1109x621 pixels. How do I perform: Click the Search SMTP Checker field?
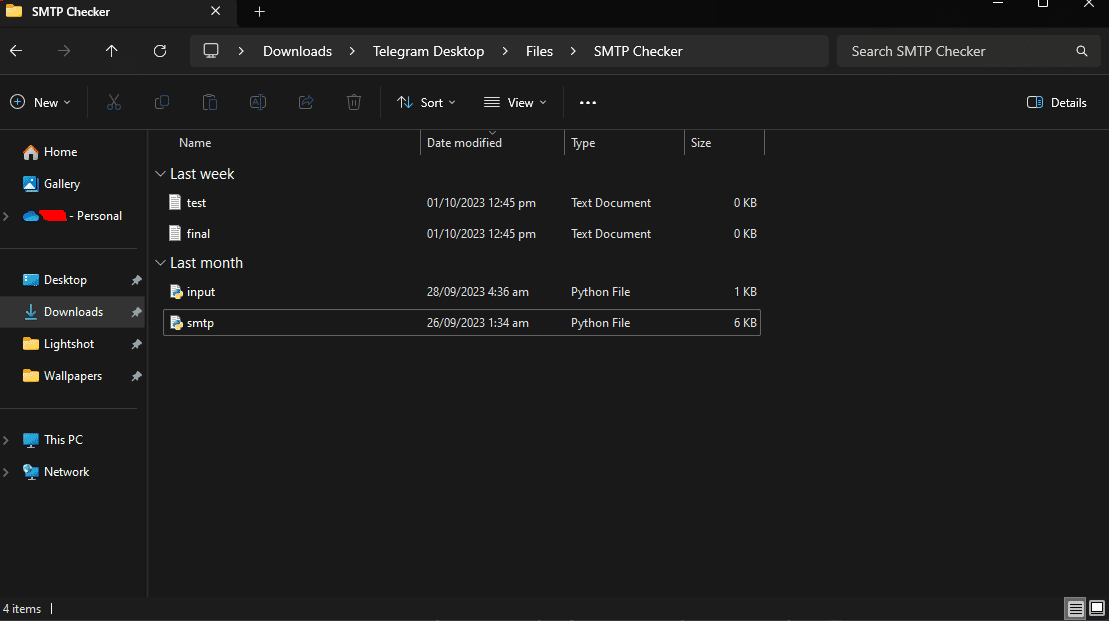[x=960, y=51]
